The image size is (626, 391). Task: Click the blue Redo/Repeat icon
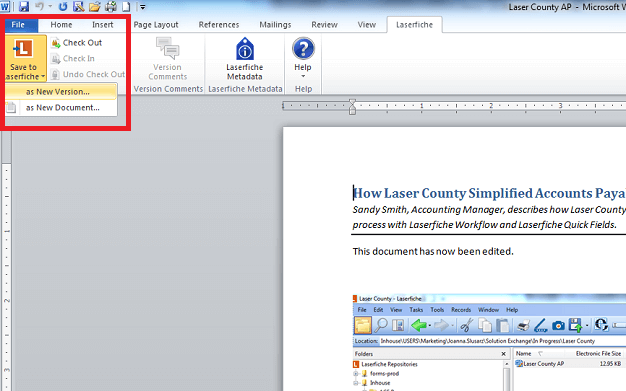point(63,6)
